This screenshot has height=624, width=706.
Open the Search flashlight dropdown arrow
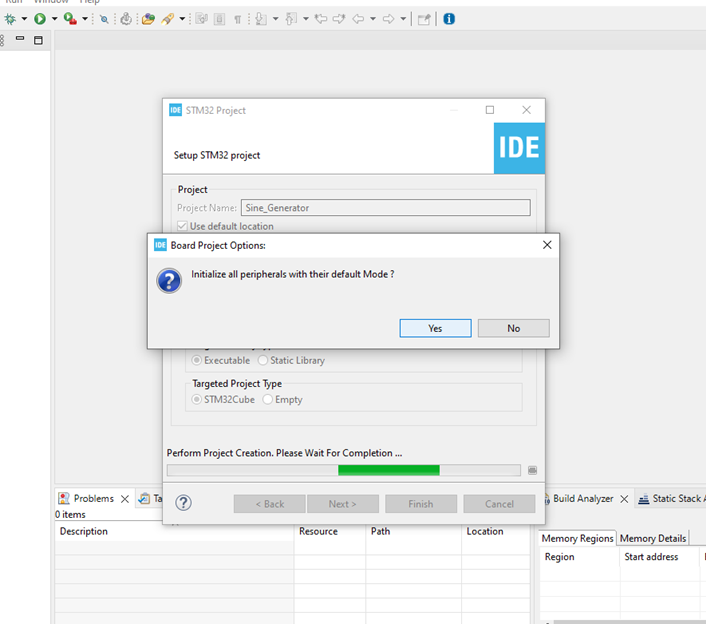point(182,19)
